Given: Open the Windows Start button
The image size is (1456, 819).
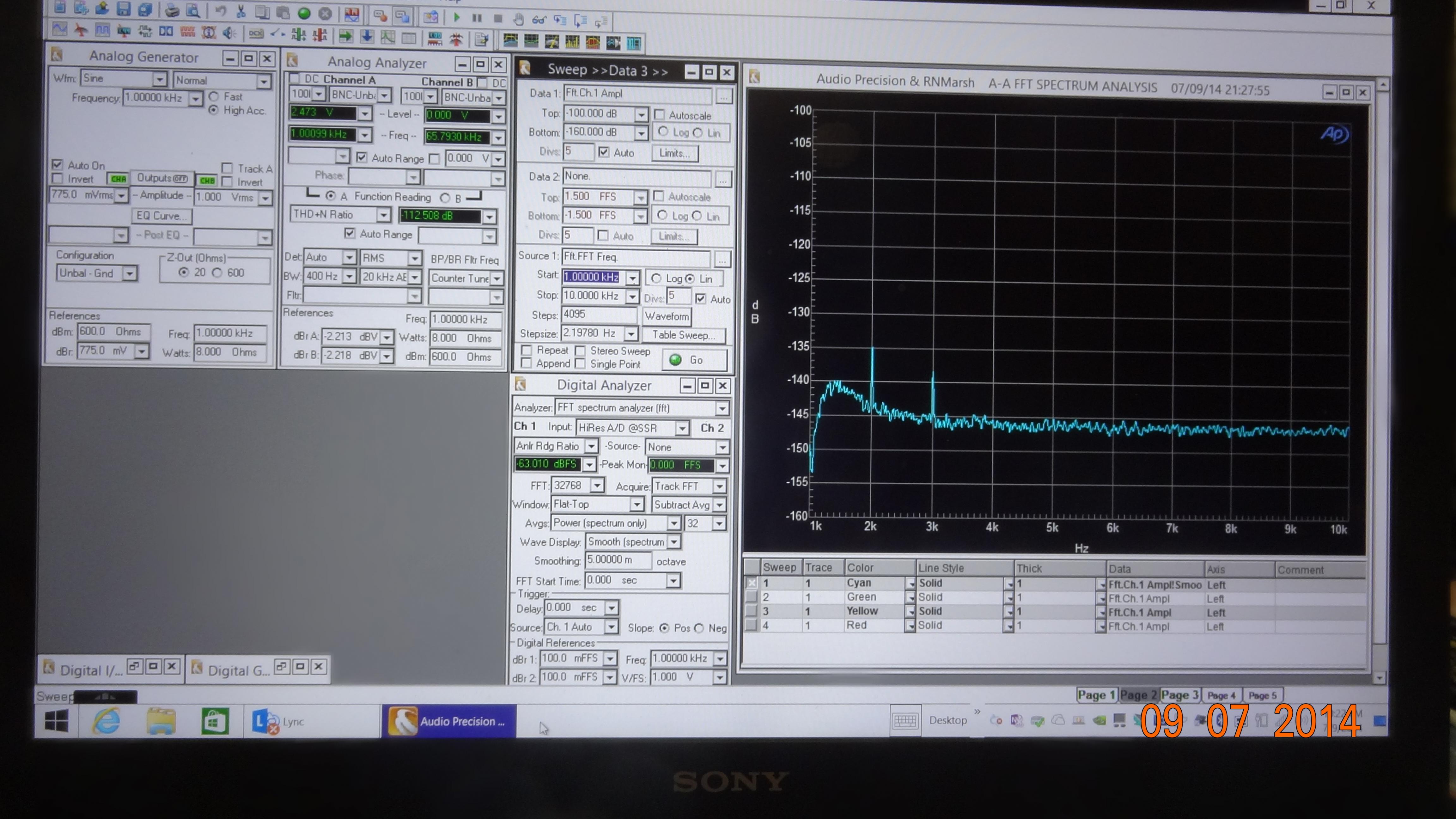Looking at the screenshot, I should [57, 721].
